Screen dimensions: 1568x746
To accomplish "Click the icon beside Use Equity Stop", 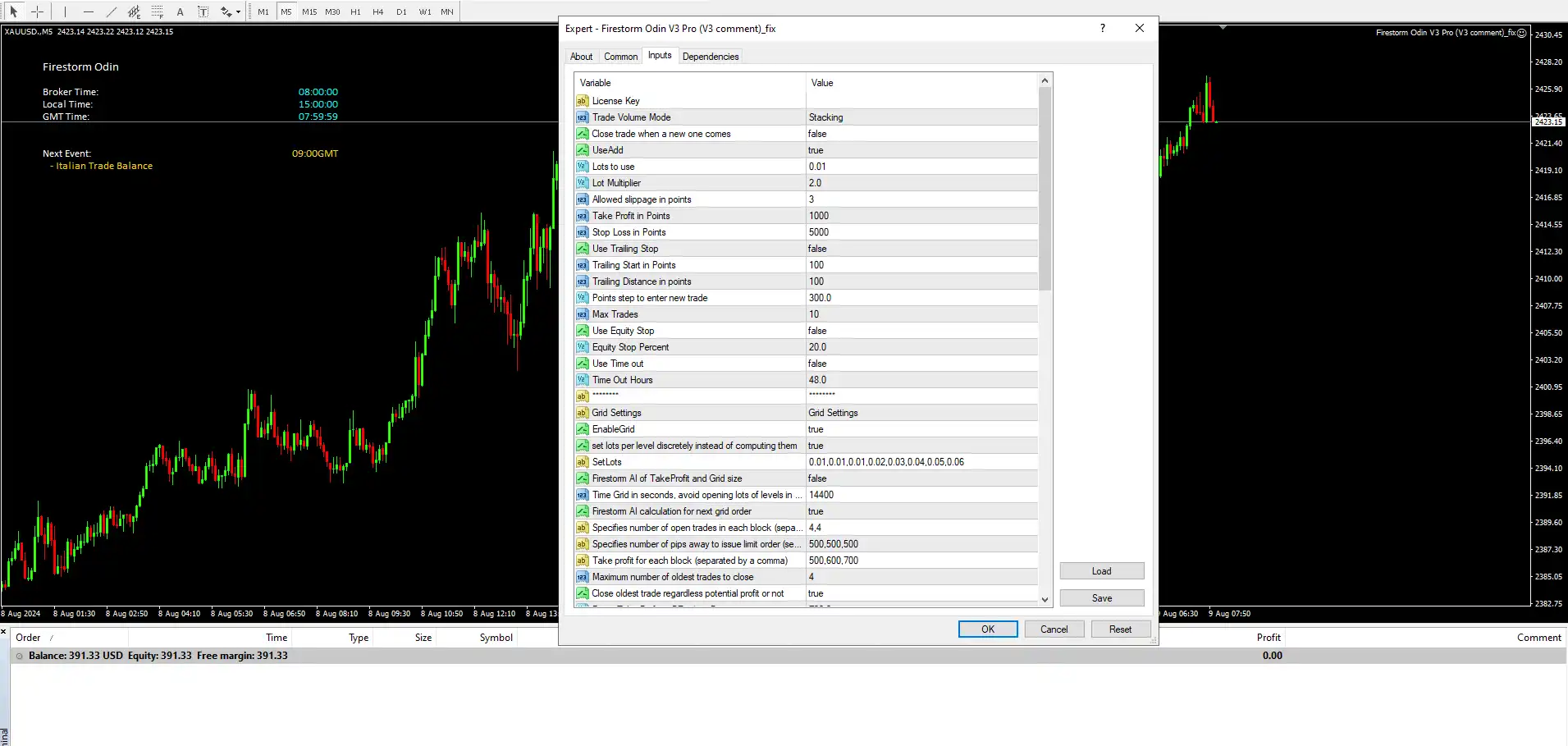I will (582, 331).
